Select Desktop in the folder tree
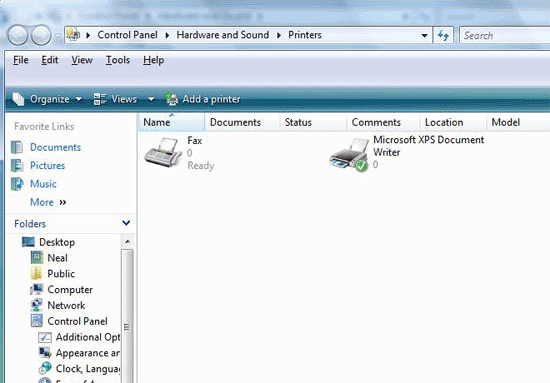This screenshot has height=383, width=550. [x=57, y=242]
